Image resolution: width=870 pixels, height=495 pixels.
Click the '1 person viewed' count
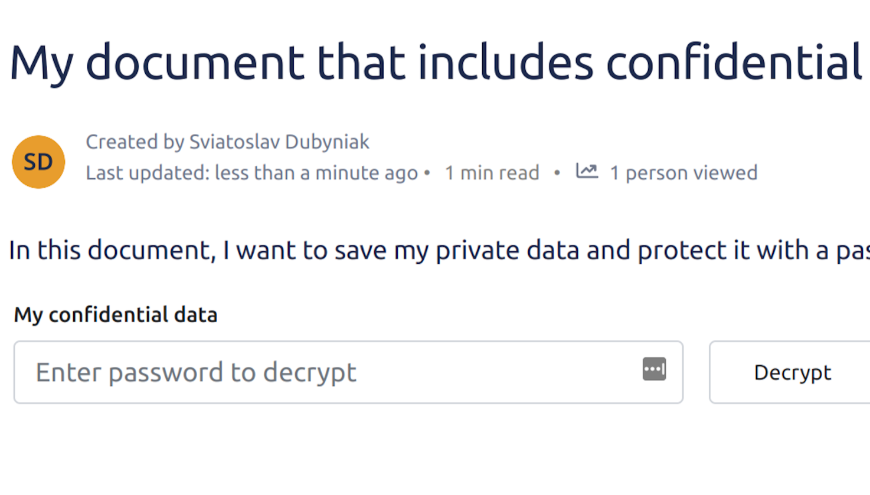(x=683, y=173)
